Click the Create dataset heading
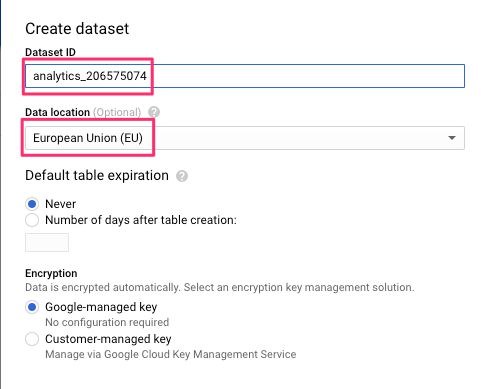 [x=77, y=29]
